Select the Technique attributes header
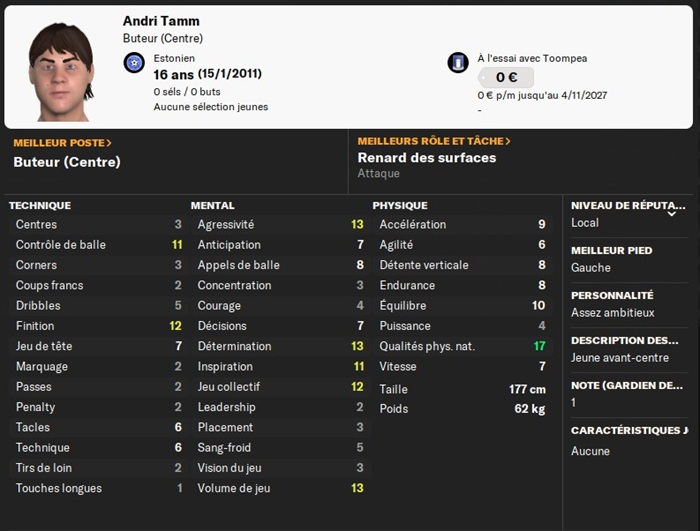Image resolution: width=700 pixels, height=531 pixels. pos(40,205)
